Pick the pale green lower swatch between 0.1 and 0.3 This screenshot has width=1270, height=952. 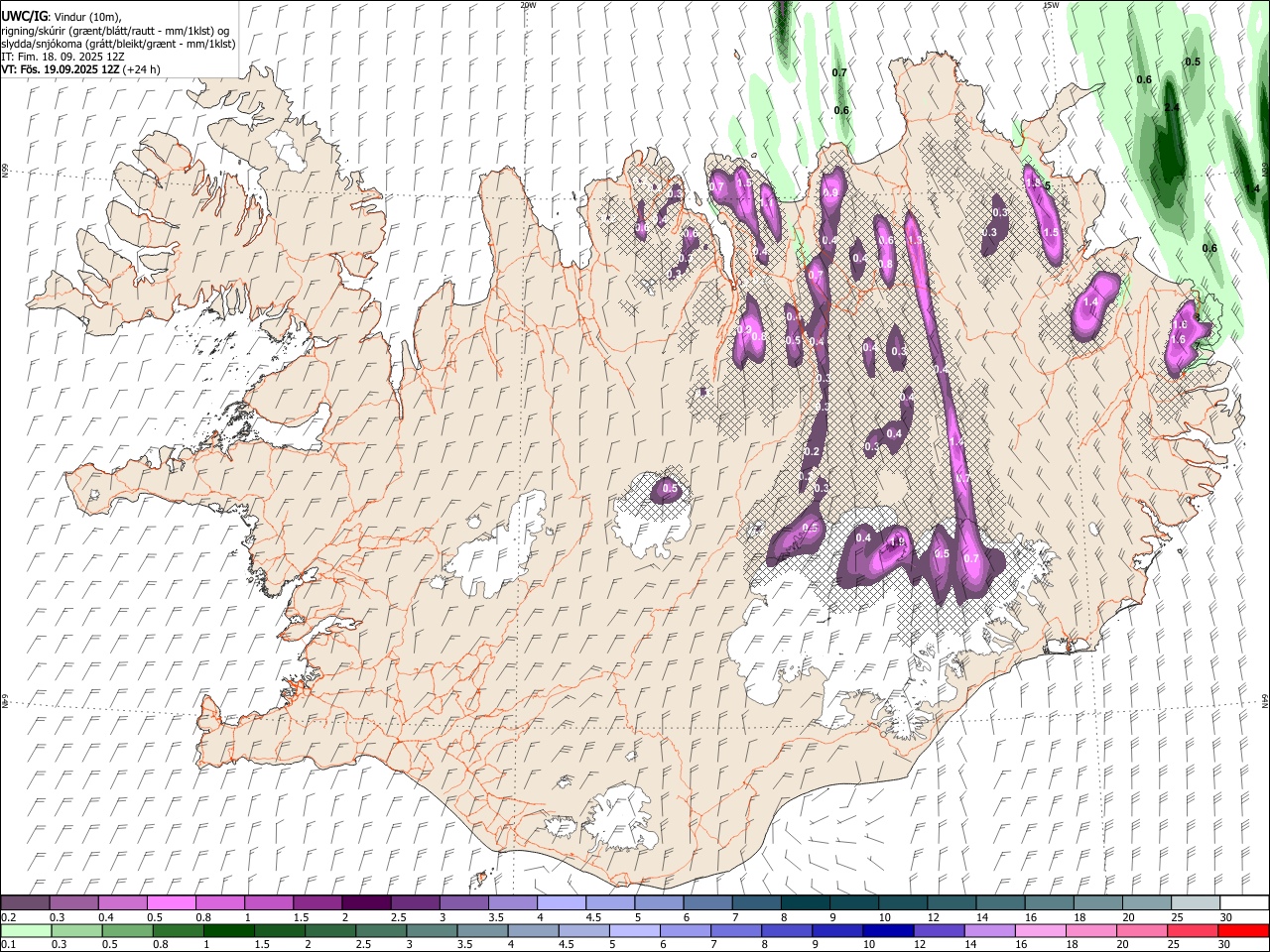[x=25, y=930]
